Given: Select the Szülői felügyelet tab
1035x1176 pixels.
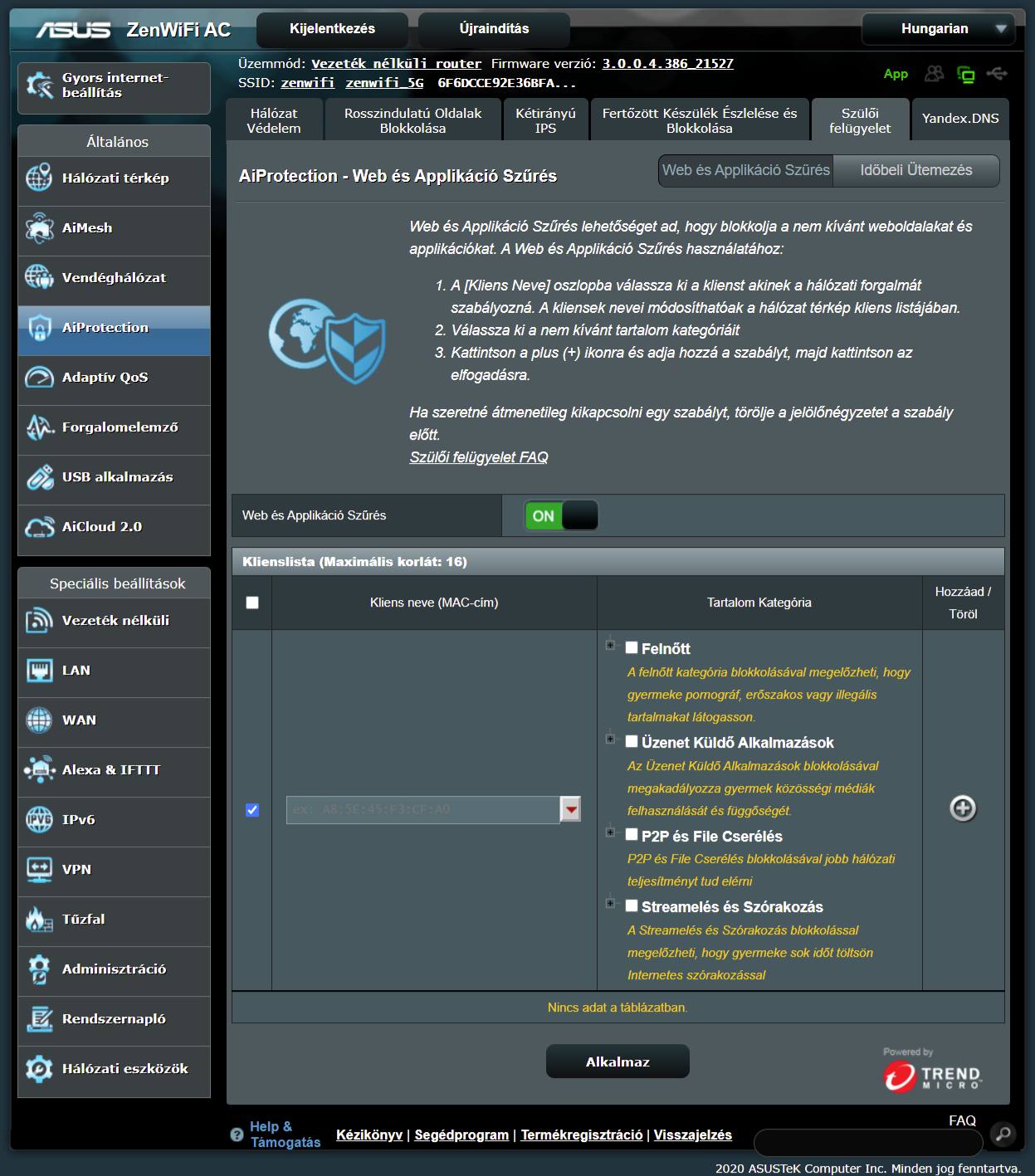Looking at the screenshot, I should 860,120.
